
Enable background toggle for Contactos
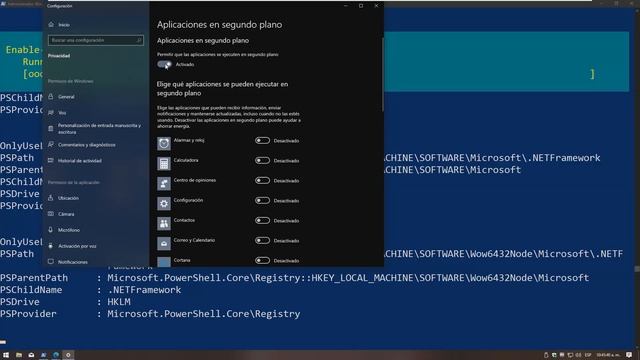tap(262, 221)
